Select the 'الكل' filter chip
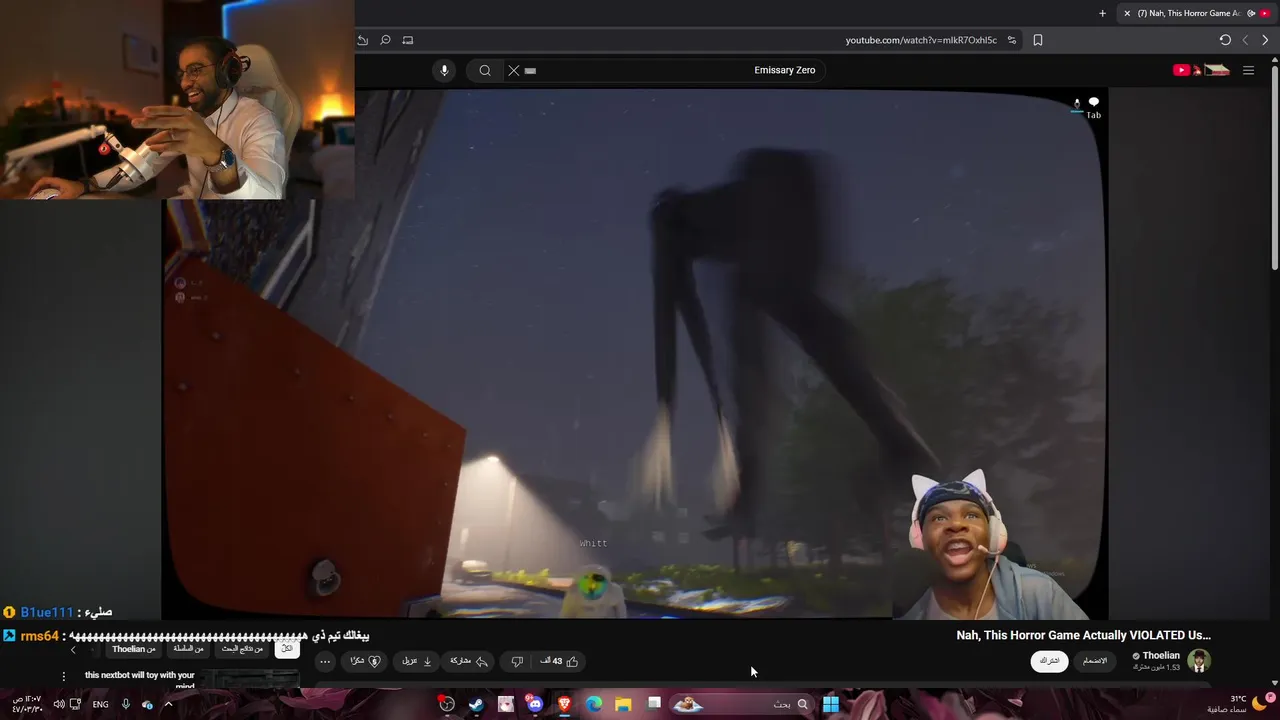 point(287,648)
